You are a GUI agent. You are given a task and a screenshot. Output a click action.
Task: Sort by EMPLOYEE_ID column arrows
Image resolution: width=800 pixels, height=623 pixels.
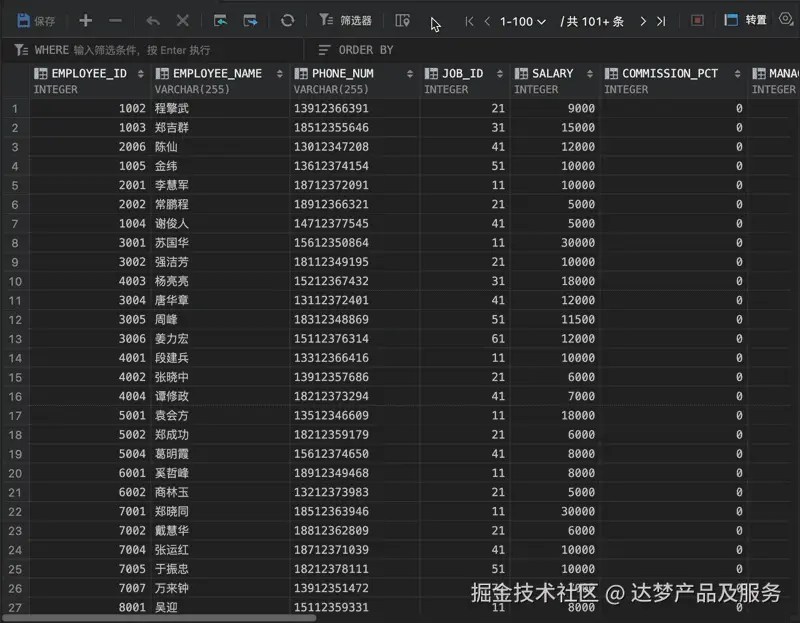point(140,74)
